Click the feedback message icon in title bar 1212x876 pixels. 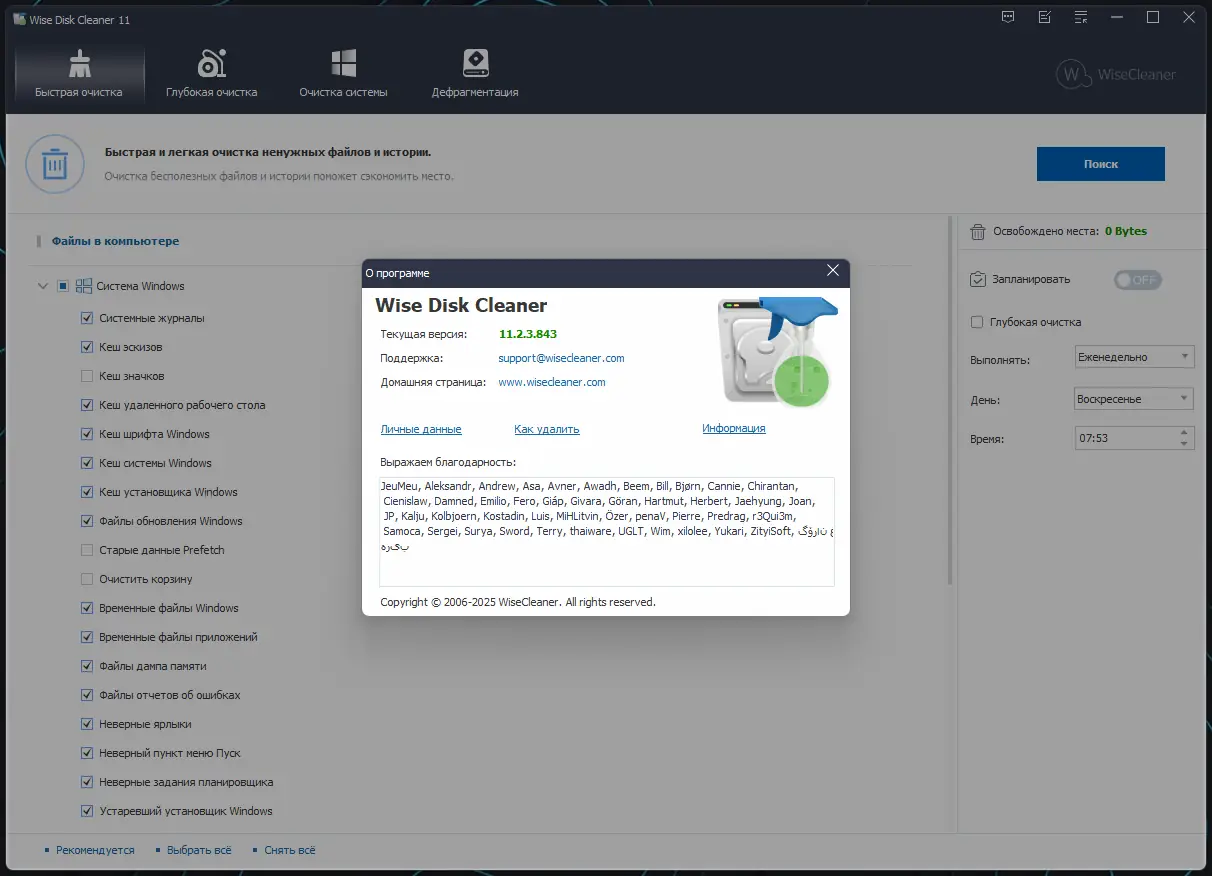pos(1009,18)
